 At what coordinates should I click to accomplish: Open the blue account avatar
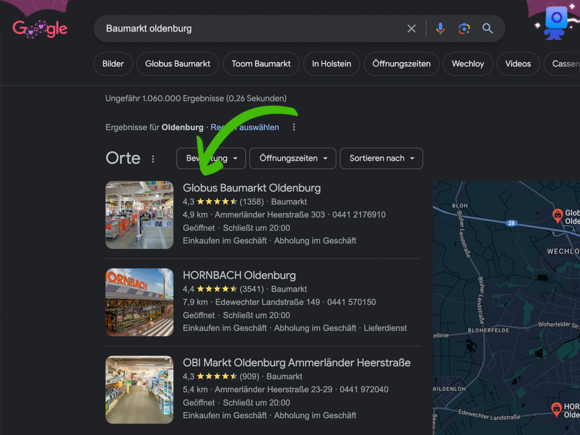point(555,23)
